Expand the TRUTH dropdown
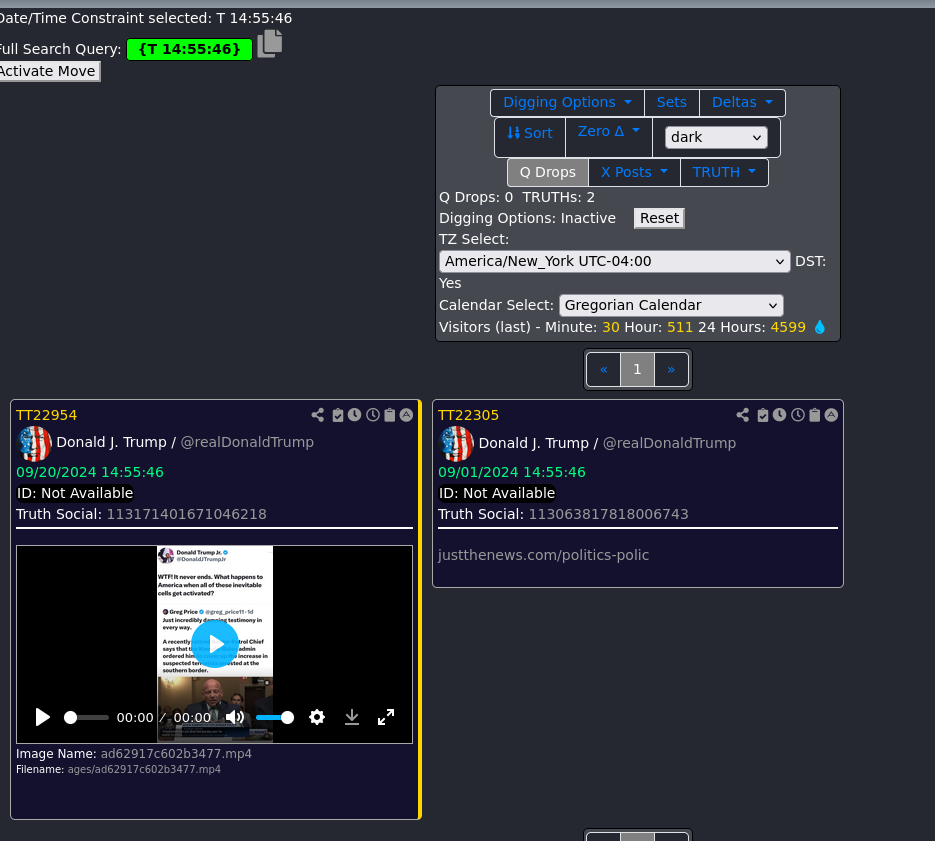 pos(724,172)
